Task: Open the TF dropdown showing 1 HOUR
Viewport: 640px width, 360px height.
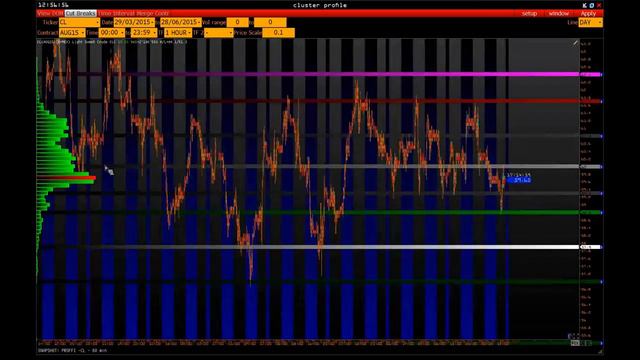Action: coord(178,33)
